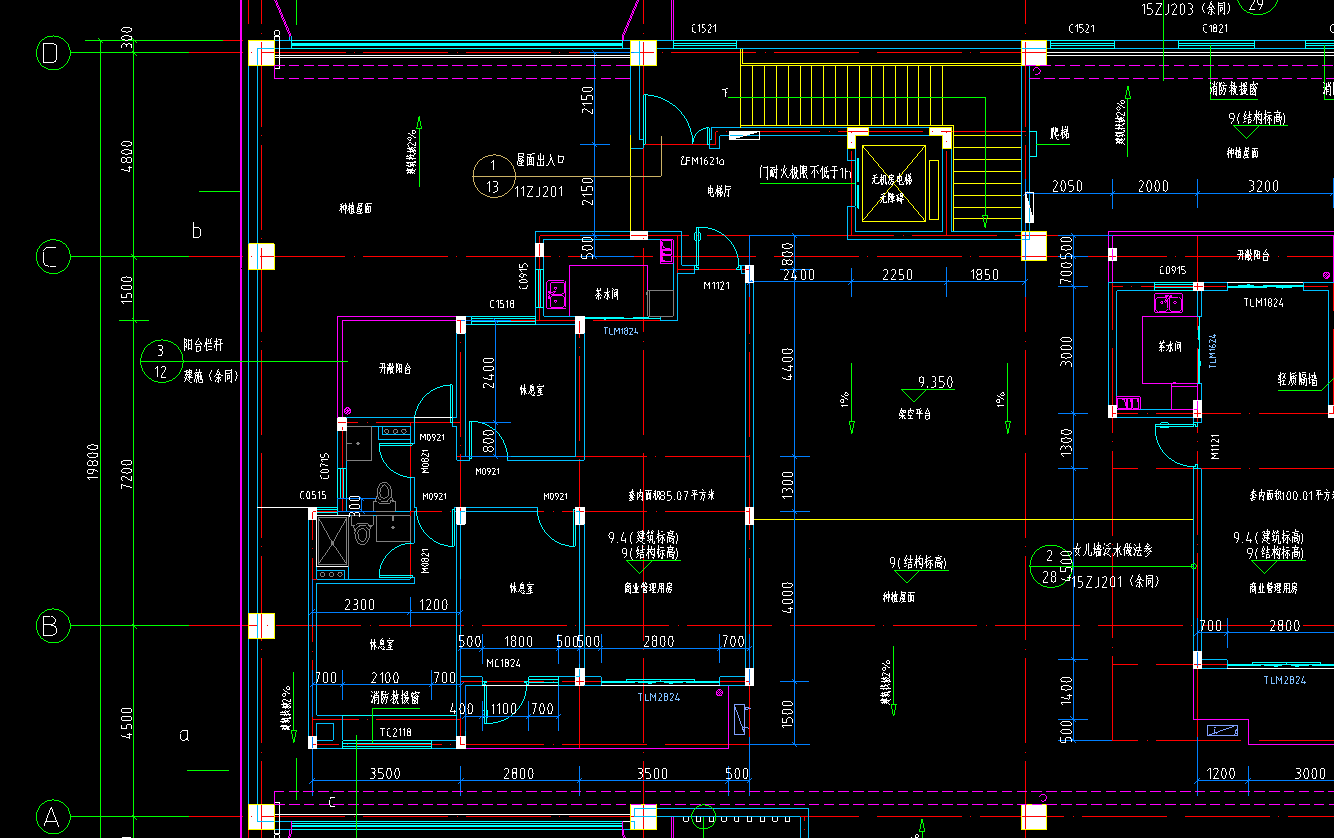The height and width of the screenshot is (838, 1334).
Task: Click the 轻质隔墙 annotation
Action: pyautogui.click(x=1297, y=380)
